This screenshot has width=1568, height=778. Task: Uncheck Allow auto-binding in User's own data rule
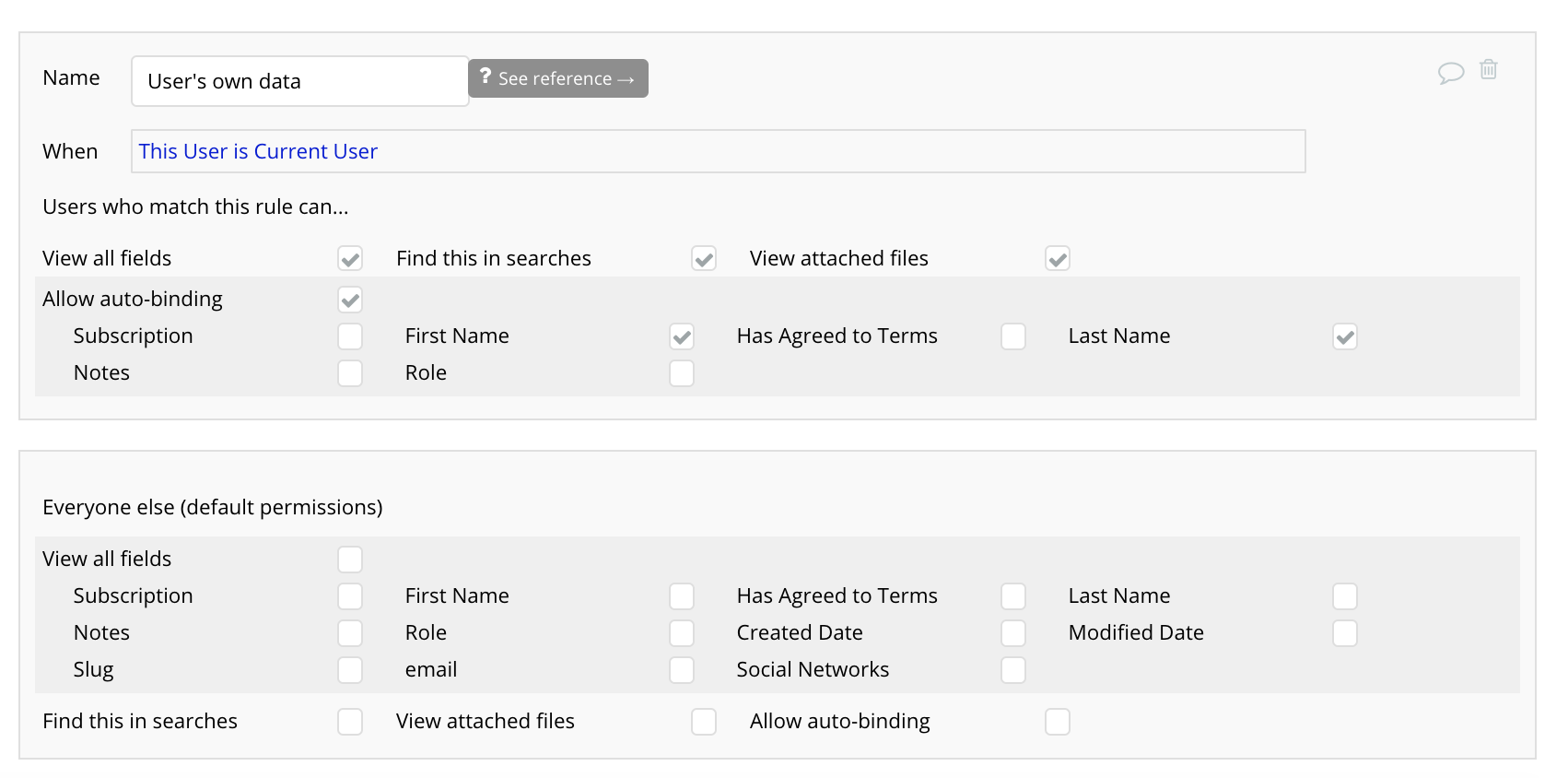350,300
